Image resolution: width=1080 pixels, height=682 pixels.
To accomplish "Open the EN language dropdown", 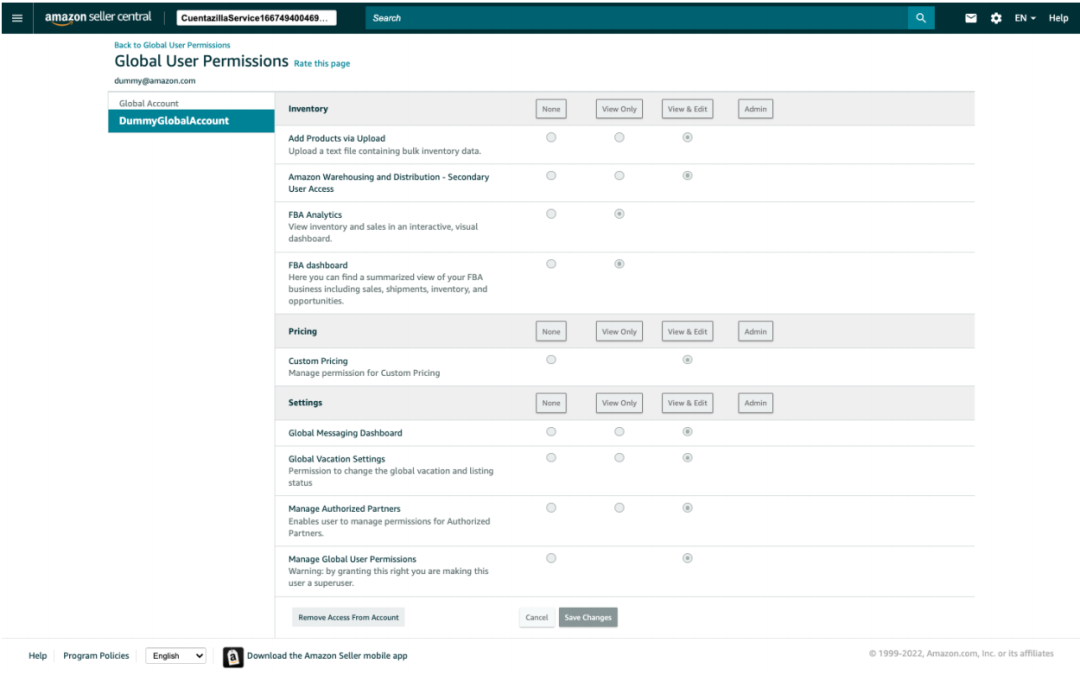I will pos(1025,18).
